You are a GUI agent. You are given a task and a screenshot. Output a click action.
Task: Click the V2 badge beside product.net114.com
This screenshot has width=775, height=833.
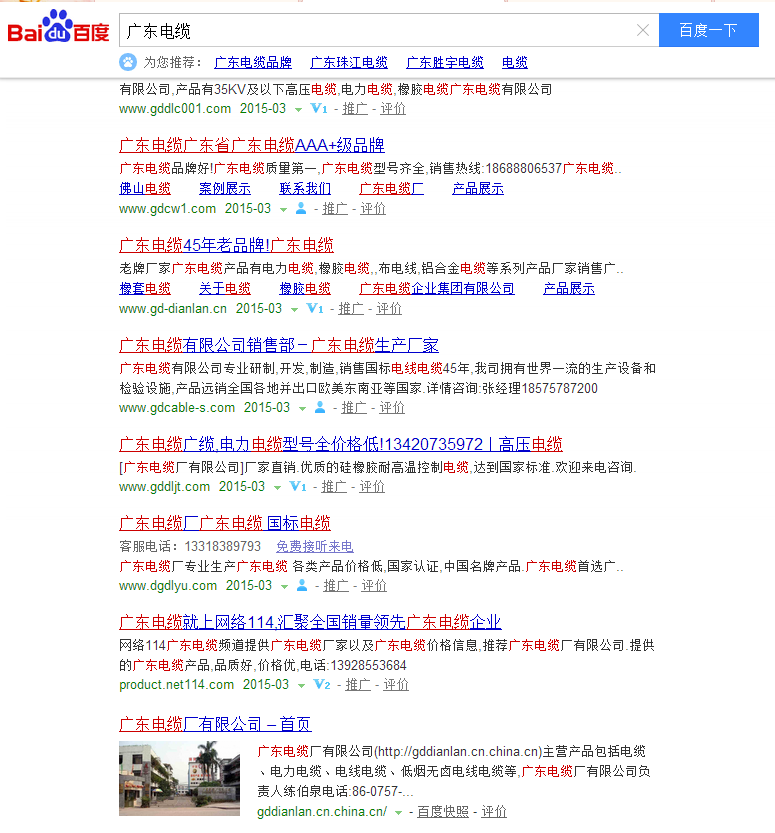click(322, 684)
